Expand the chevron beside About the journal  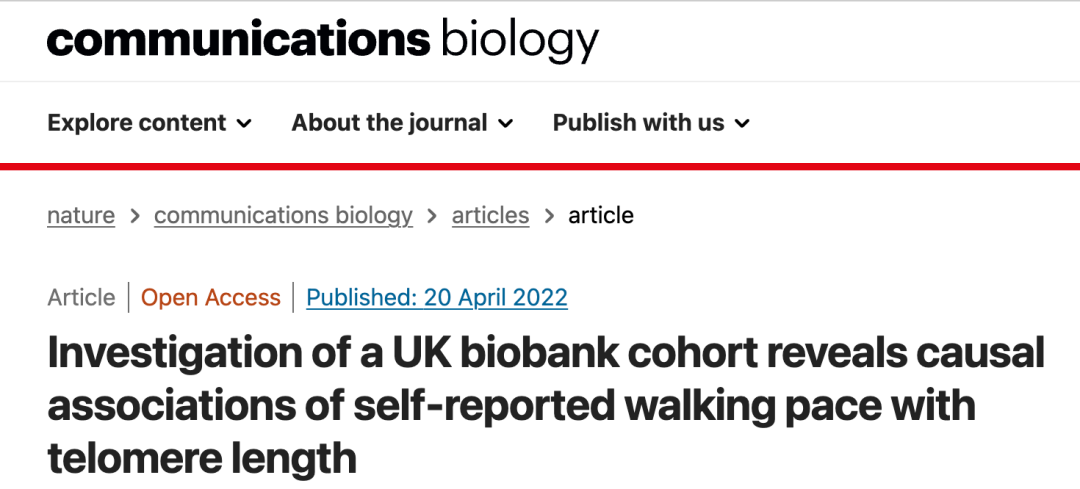506,123
